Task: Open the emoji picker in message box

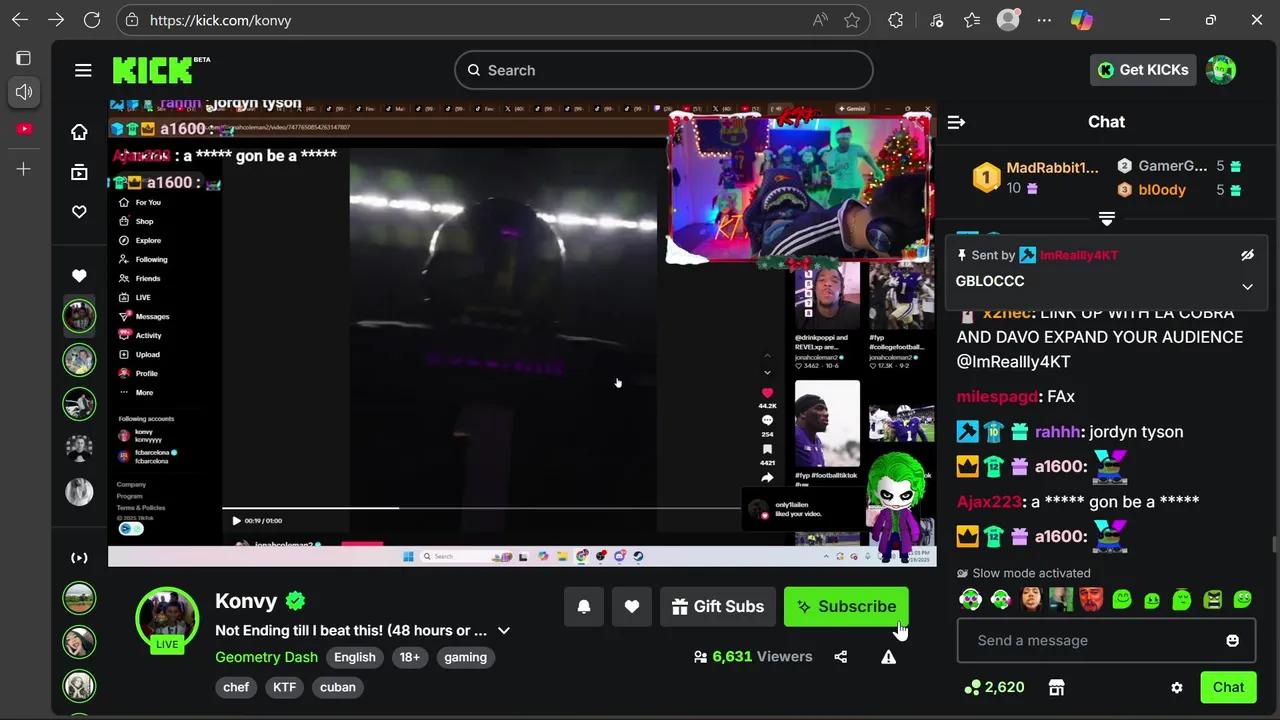Action: pyautogui.click(x=1232, y=641)
